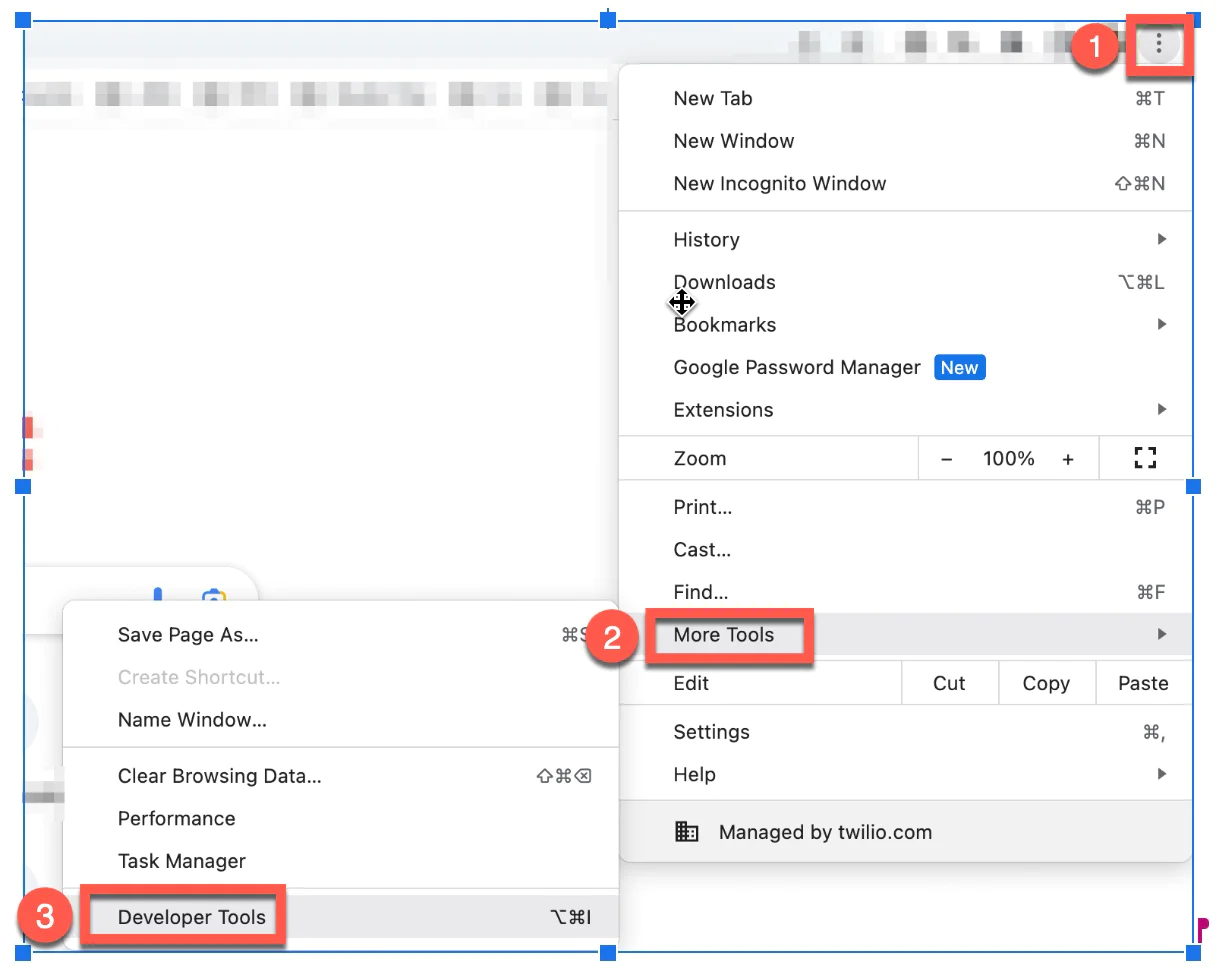The width and height of the screenshot is (1218, 978).
Task: Open Chrome's three-dot menu icon
Action: pos(1159,44)
